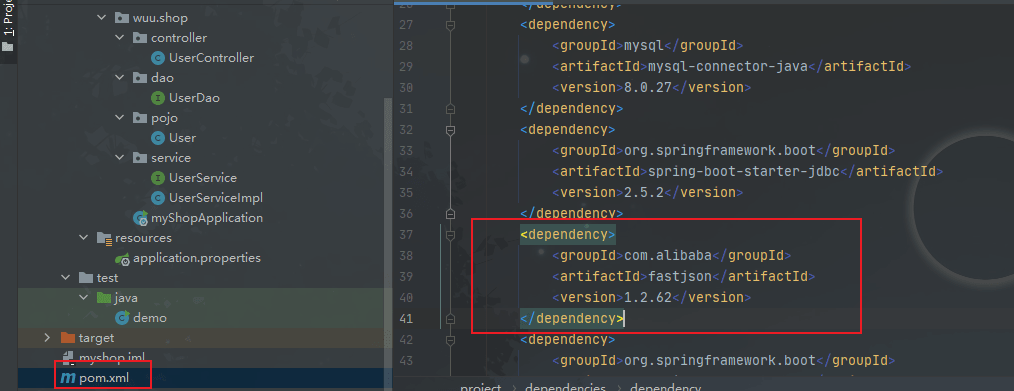The image size is (1014, 391).
Task: Collapse the java test folder chevron
Action: (x=83, y=298)
